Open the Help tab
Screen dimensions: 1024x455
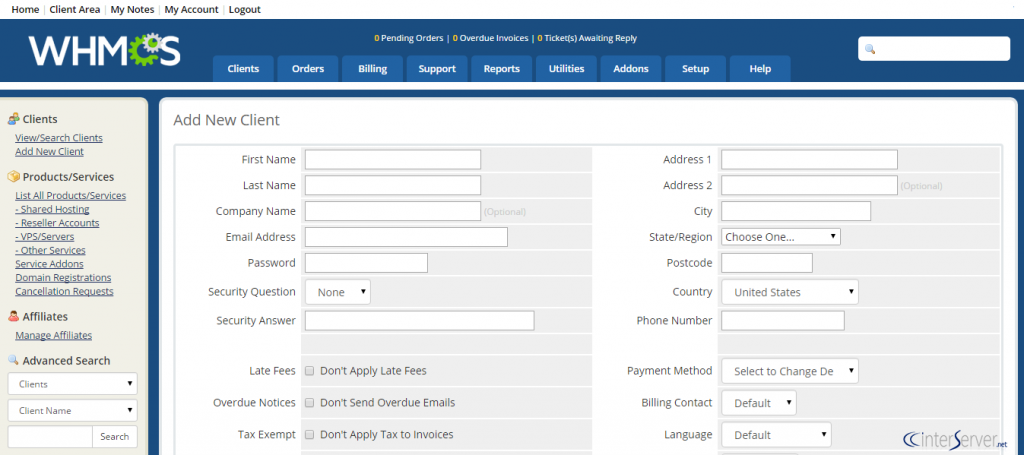tap(760, 69)
